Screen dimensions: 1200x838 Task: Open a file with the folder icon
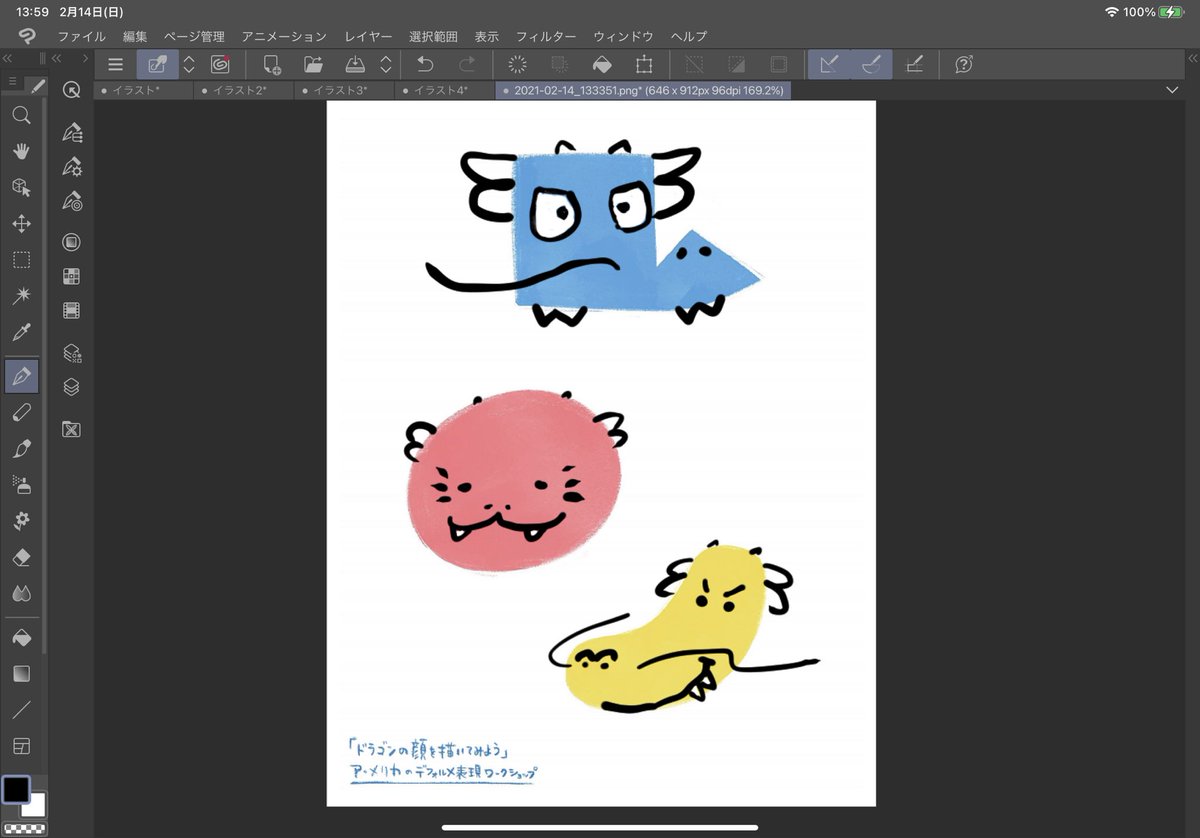point(313,64)
